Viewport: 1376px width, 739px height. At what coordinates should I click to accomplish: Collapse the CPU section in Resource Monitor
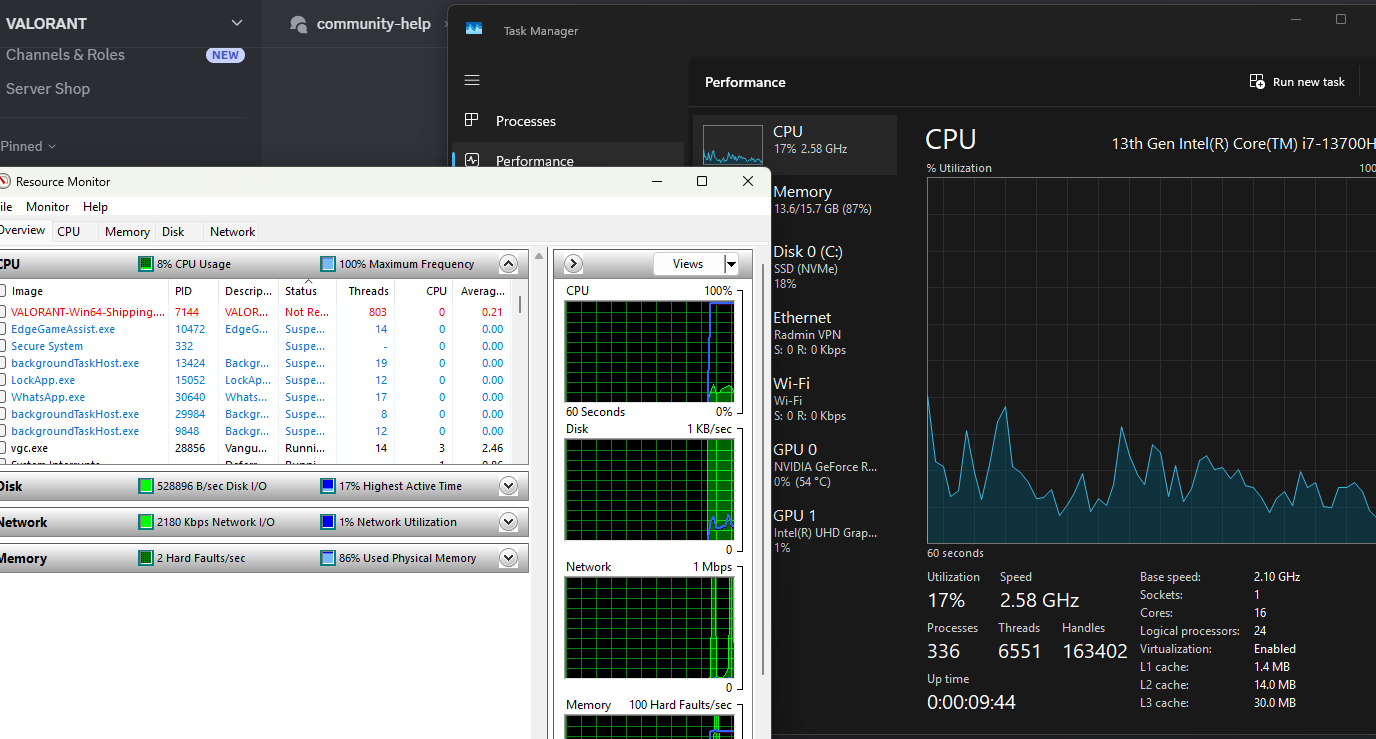point(508,264)
